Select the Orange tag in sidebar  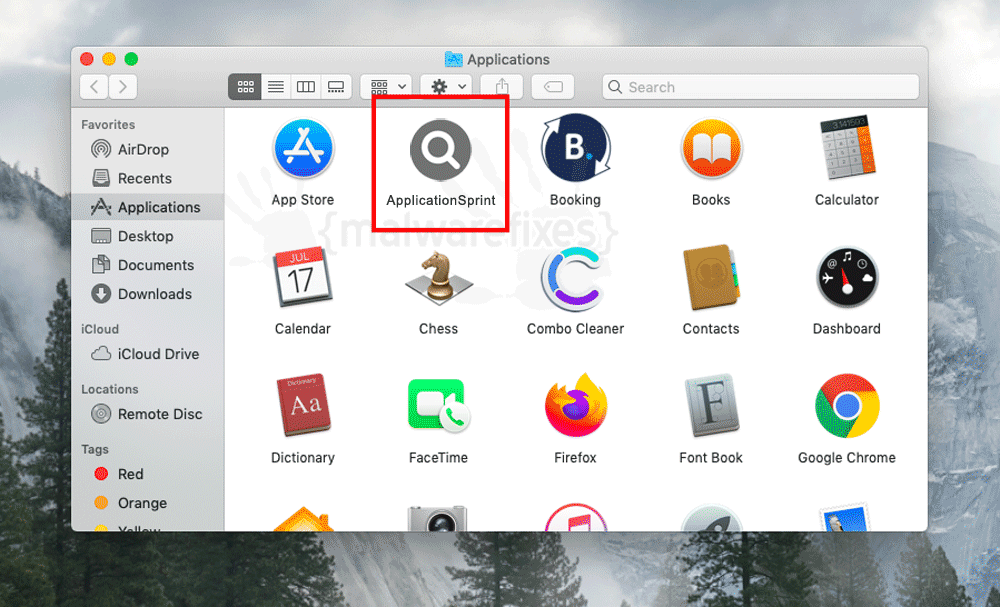(148, 503)
